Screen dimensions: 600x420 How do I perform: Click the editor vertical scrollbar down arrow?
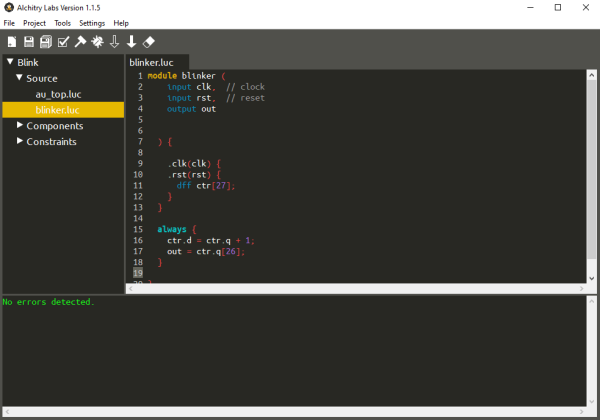click(x=592, y=278)
